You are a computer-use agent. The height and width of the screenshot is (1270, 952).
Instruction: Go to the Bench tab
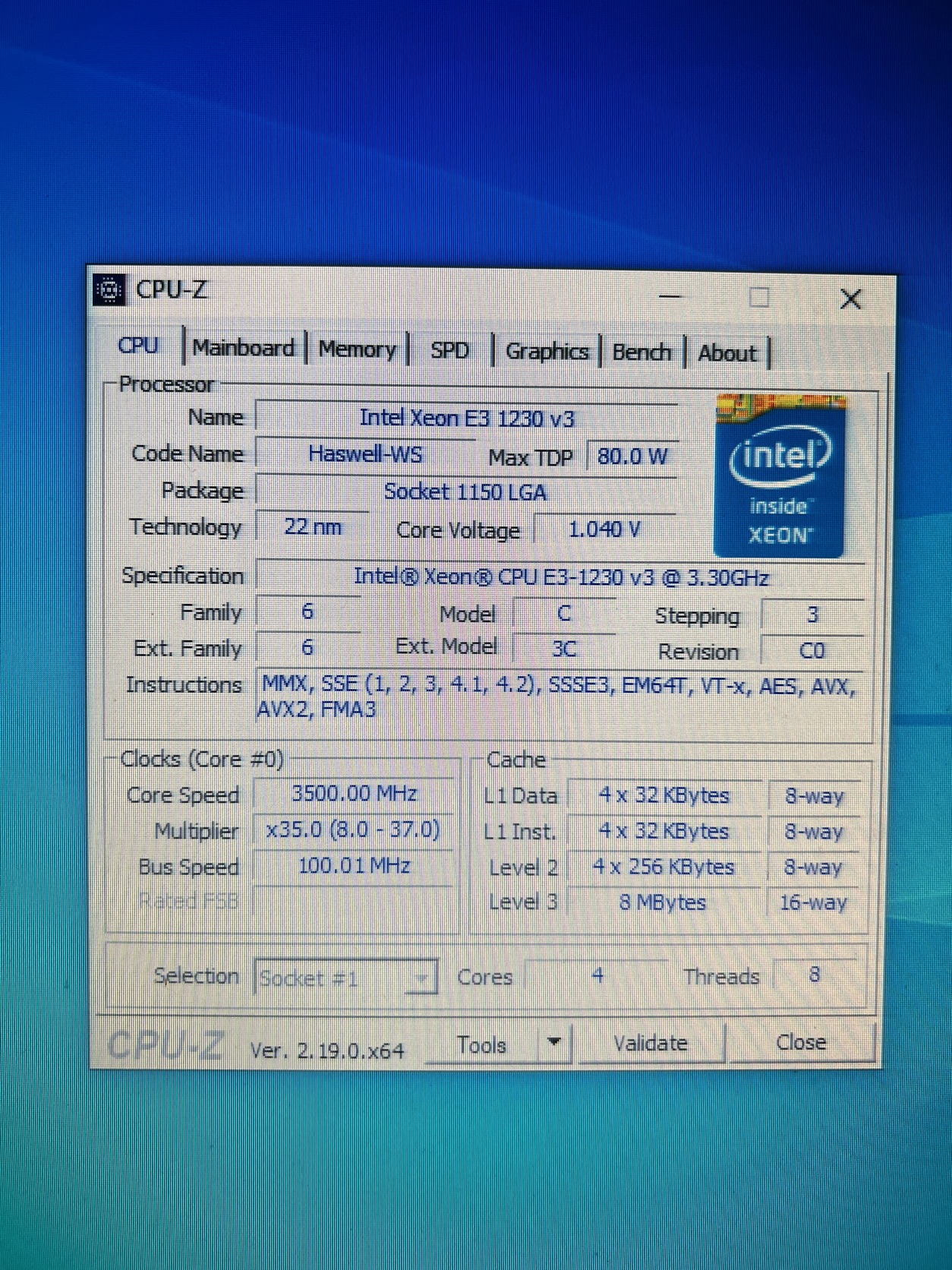click(x=641, y=352)
